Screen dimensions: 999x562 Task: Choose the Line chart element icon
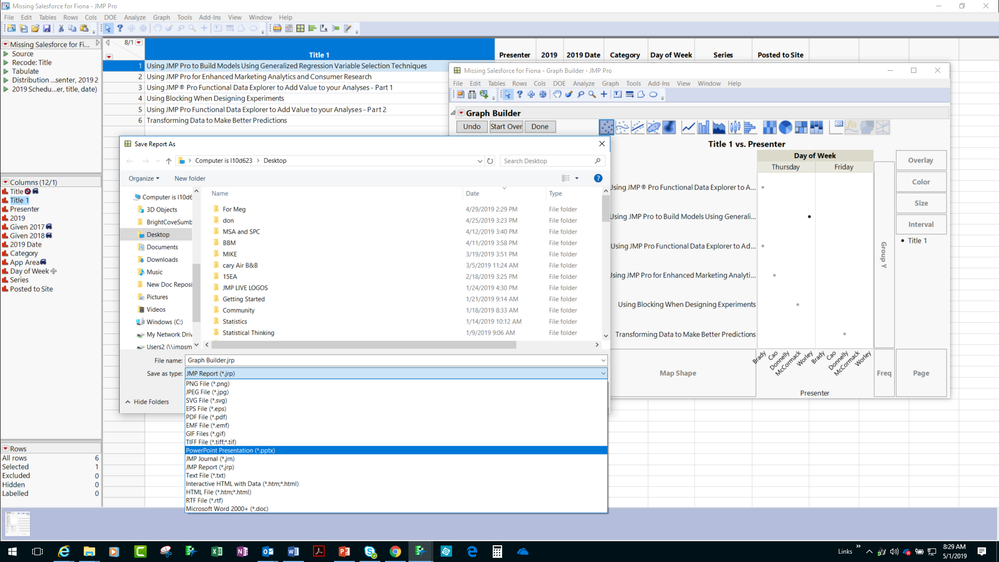point(688,127)
